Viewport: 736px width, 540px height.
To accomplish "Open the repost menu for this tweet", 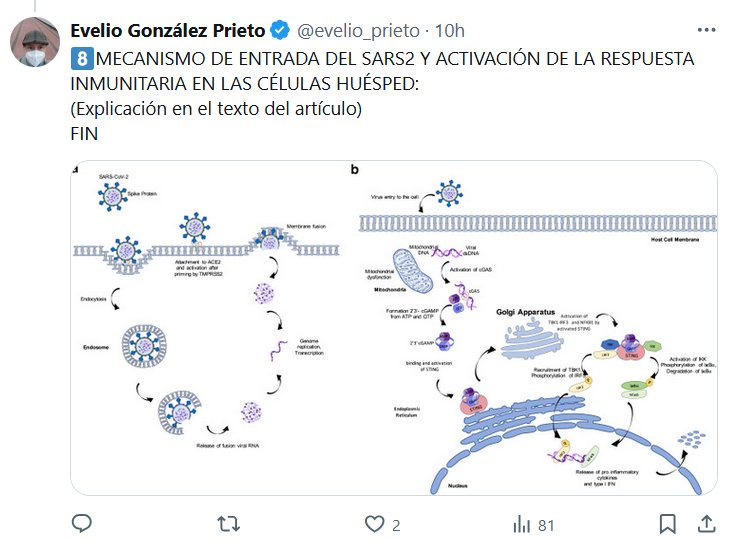I will point(229,523).
